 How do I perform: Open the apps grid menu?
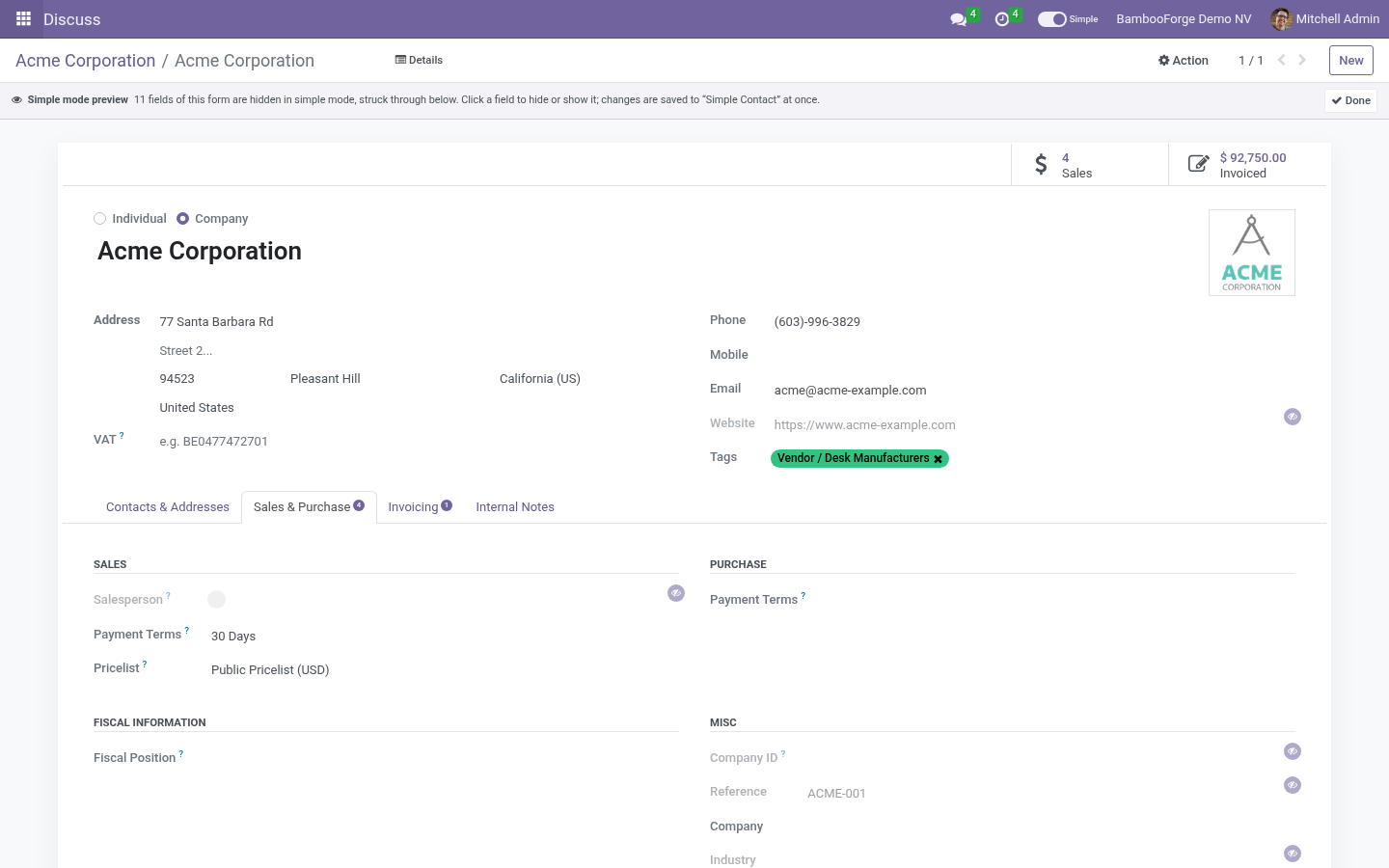click(x=24, y=19)
